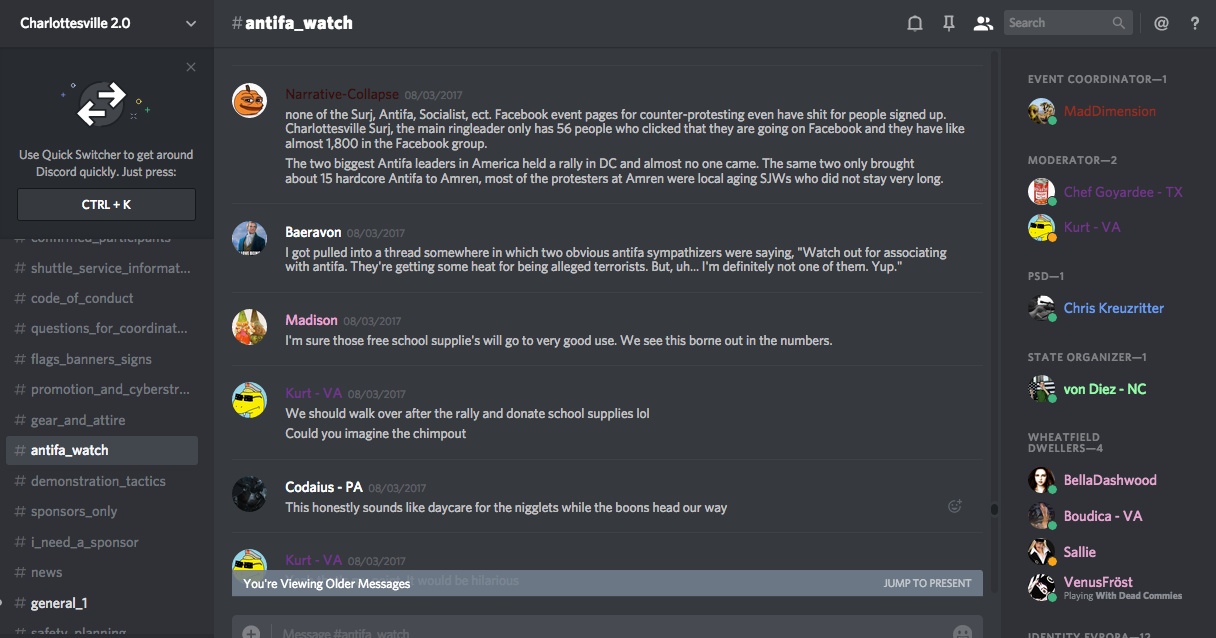Open MadDimension's member profile
The width and height of the screenshot is (1216, 638).
coord(1109,111)
